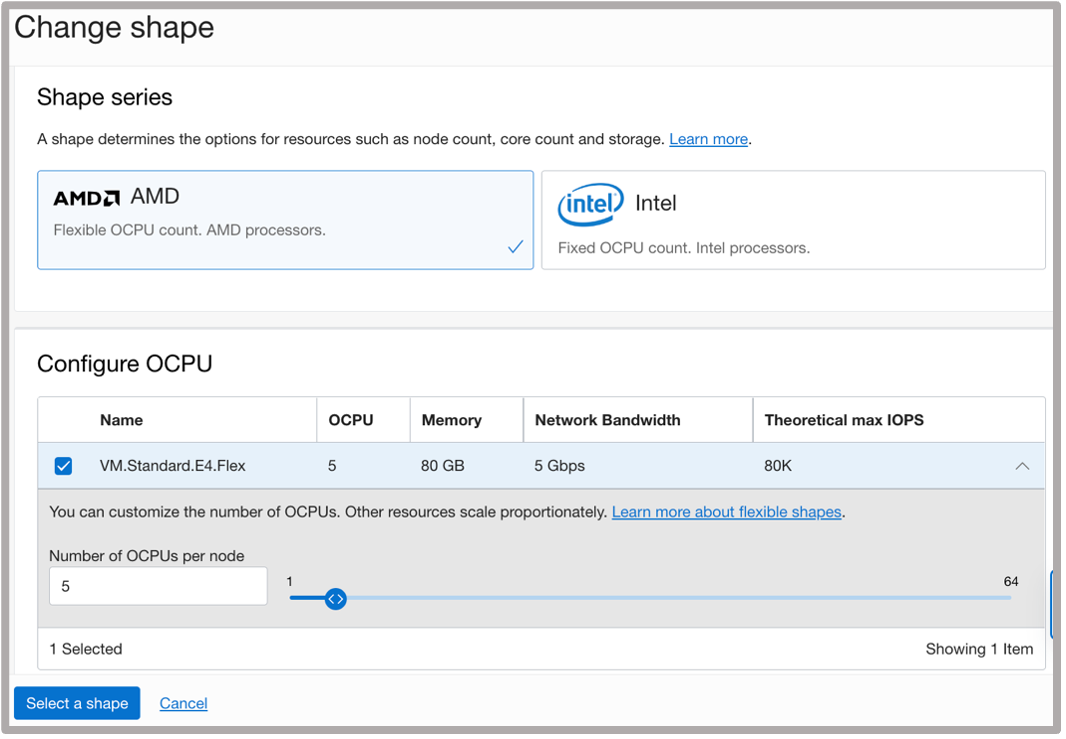Click the Network Bandwidth column header
The image size is (1066, 739).
click(x=607, y=420)
